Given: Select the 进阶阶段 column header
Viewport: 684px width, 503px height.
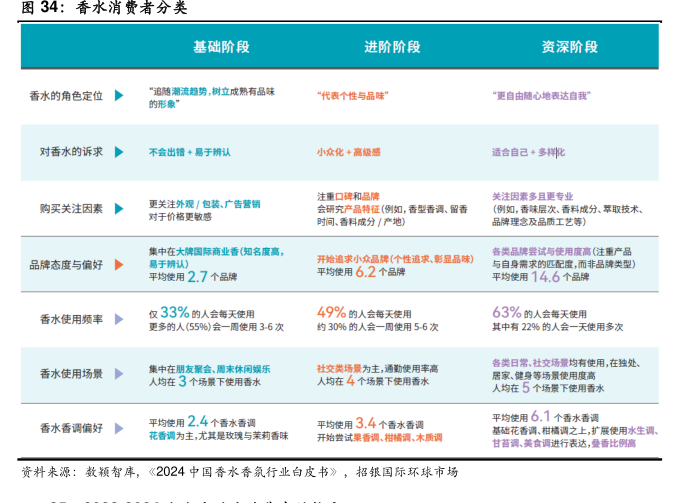Looking at the screenshot, I should pyautogui.click(x=392, y=47).
